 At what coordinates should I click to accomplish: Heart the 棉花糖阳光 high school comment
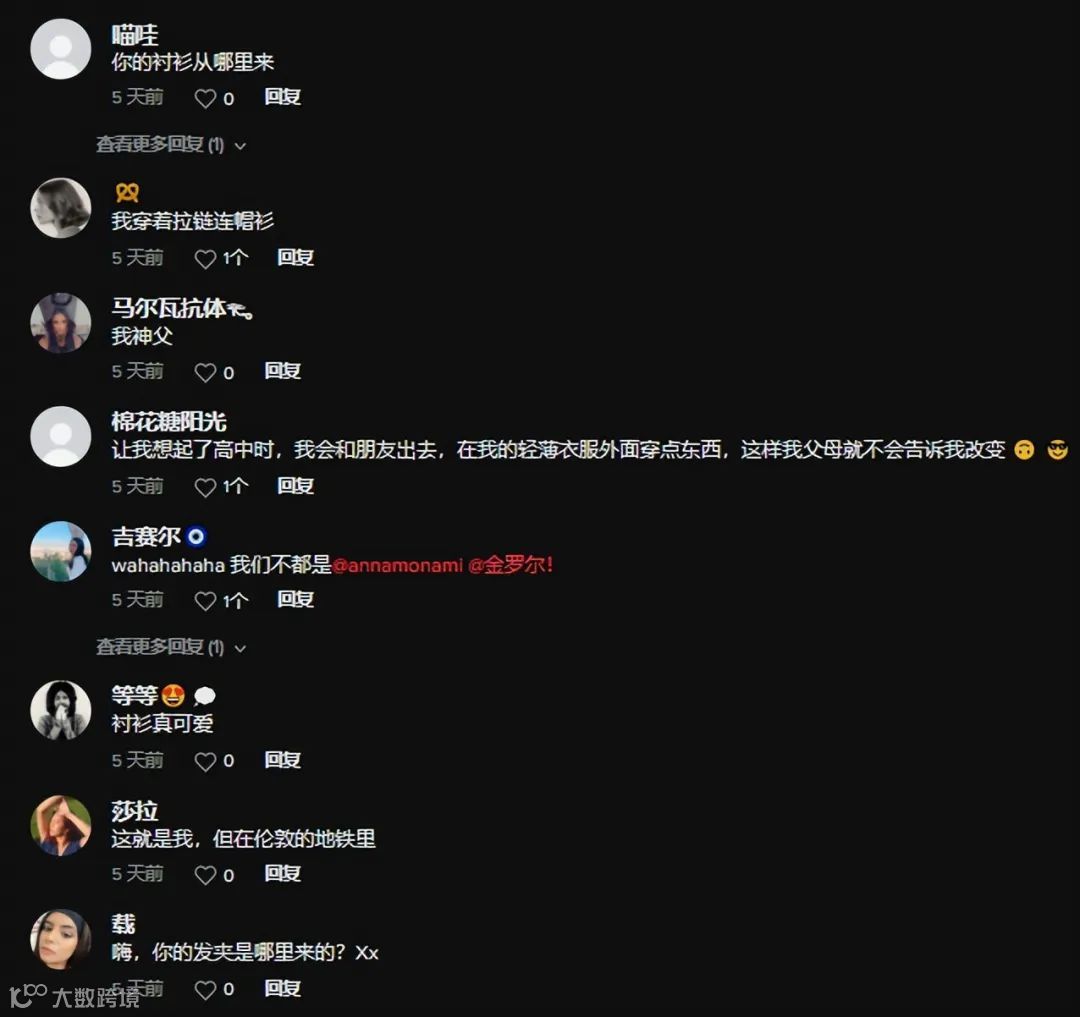click(205, 487)
